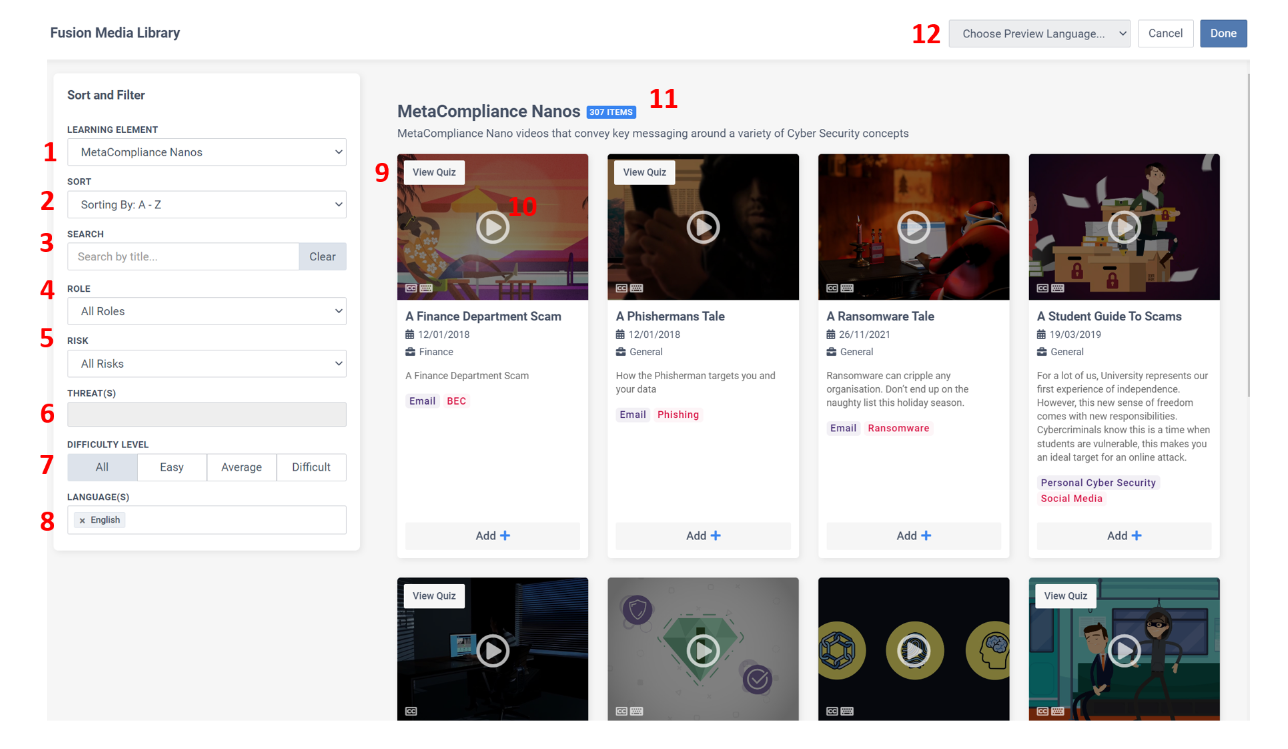Click keyboard icon on Ransomware Tale thumbnail
1288x749 pixels.
(847, 288)
